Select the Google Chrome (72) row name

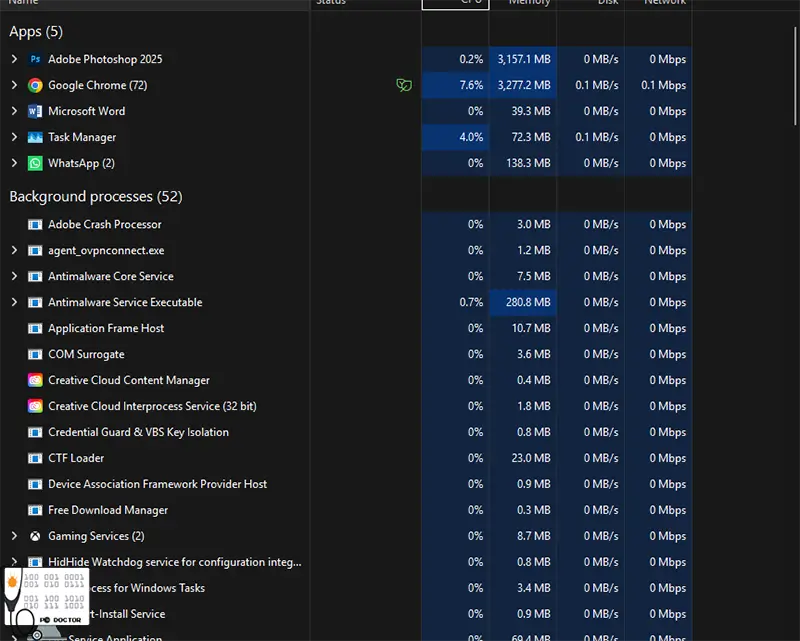click(97, 85)
